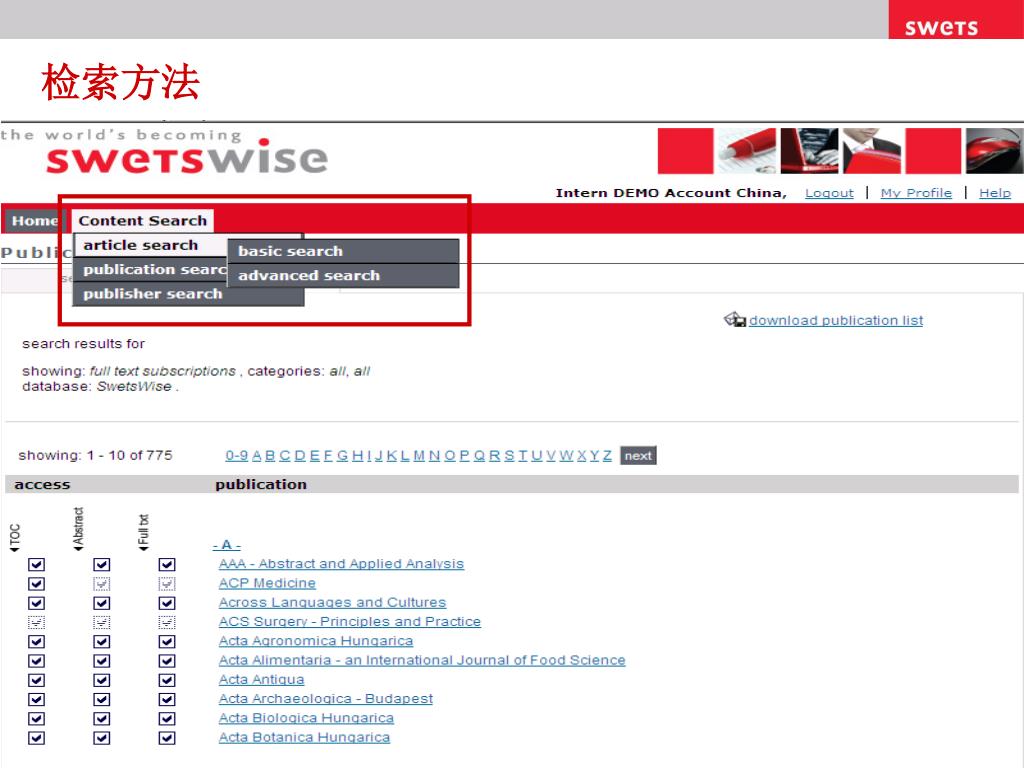Select article search menu entry

tap(151, 245)
